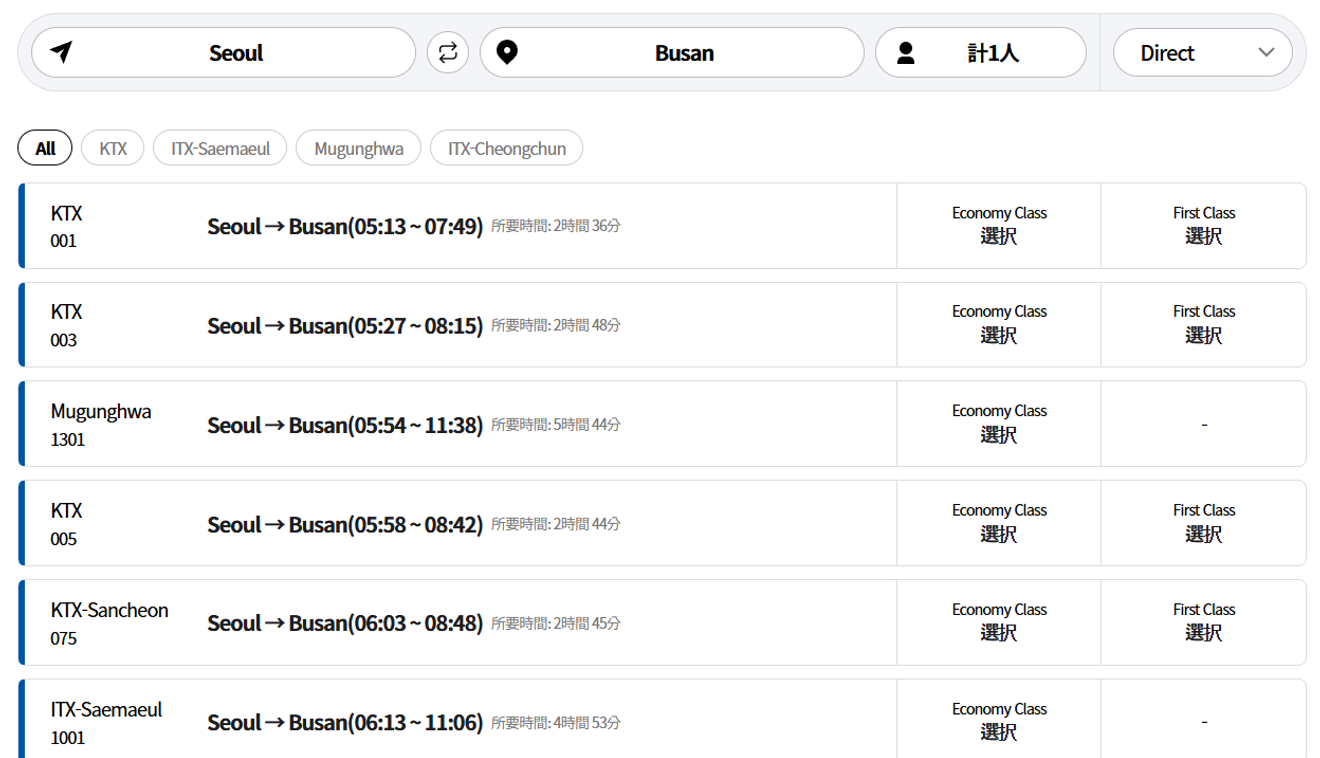Choose First Class on KTX-Sancheon 075
1320x758 pixels.
1203,622
